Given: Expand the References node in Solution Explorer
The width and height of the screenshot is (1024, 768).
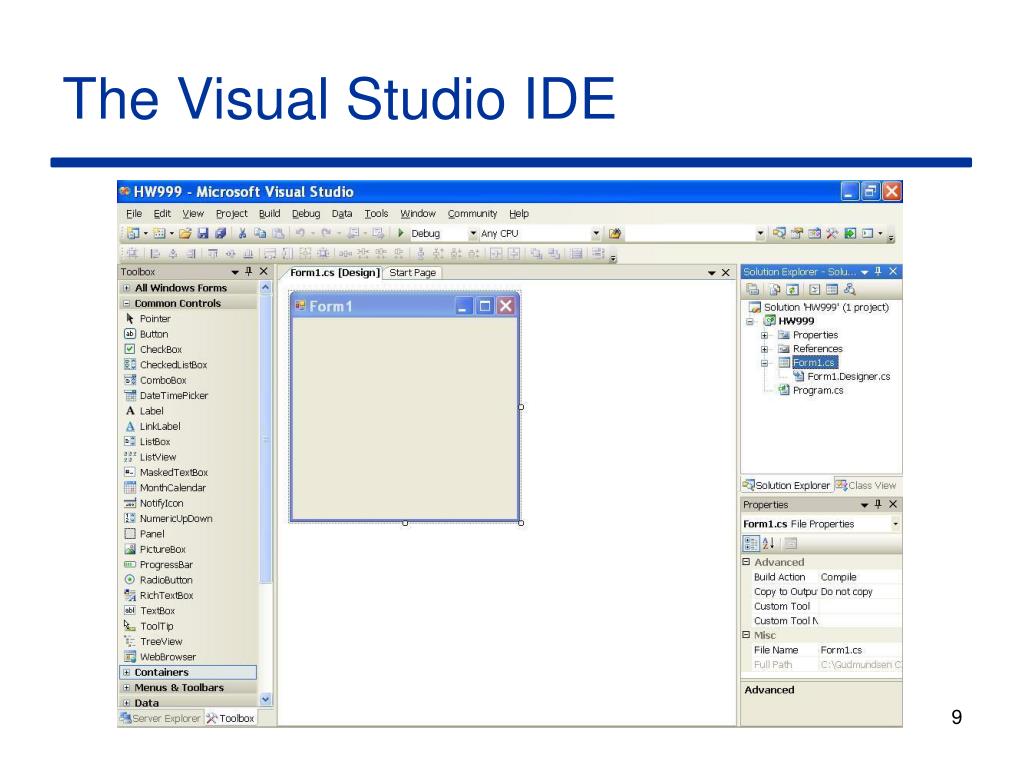Looking at the screenshot, I should pyautogui.click(x=764, y=349).
